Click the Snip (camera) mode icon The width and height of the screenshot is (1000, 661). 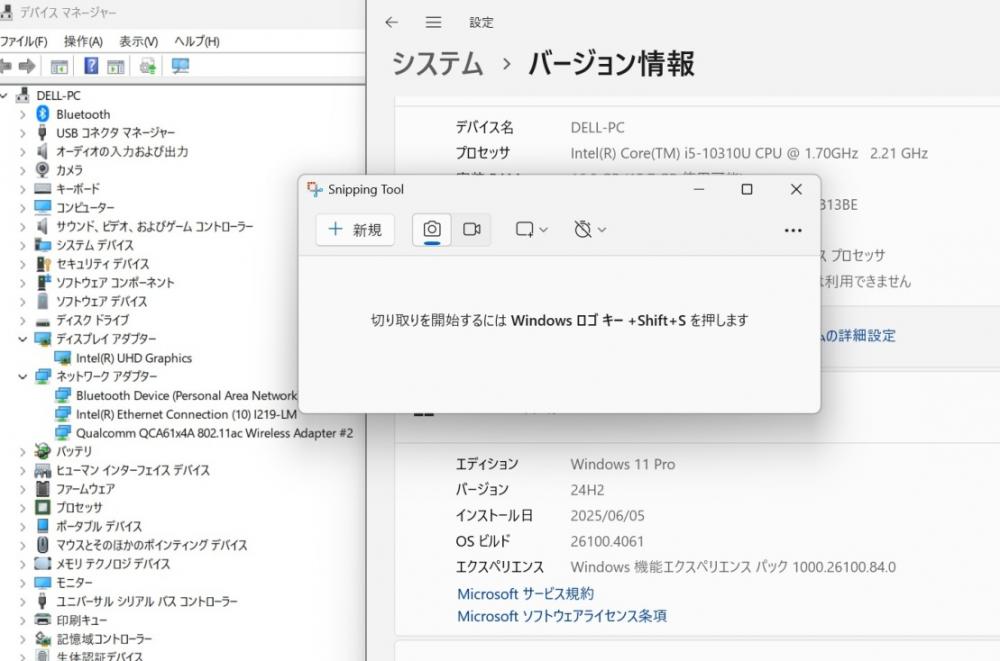[432, 230]
